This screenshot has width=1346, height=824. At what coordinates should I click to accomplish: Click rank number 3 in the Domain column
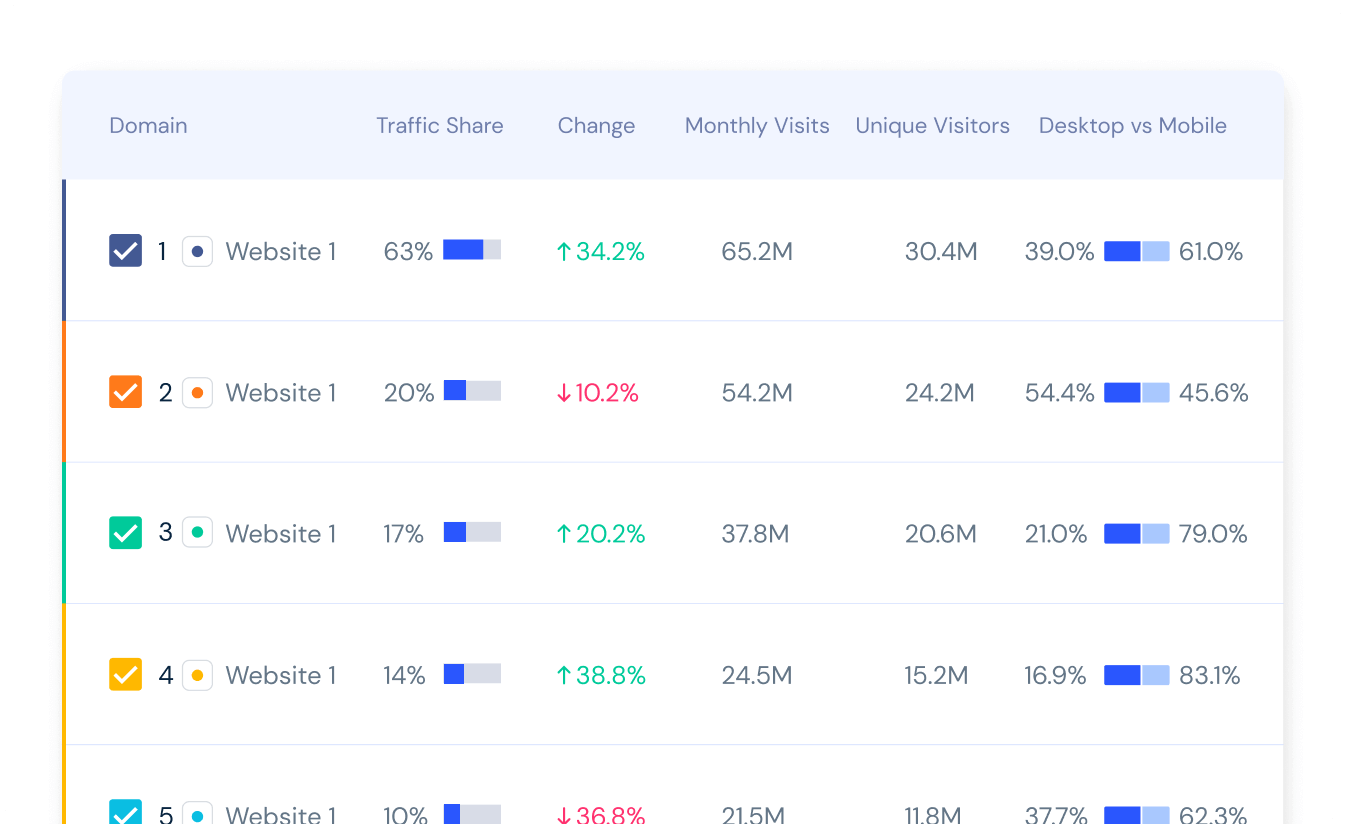pos(165,532)
